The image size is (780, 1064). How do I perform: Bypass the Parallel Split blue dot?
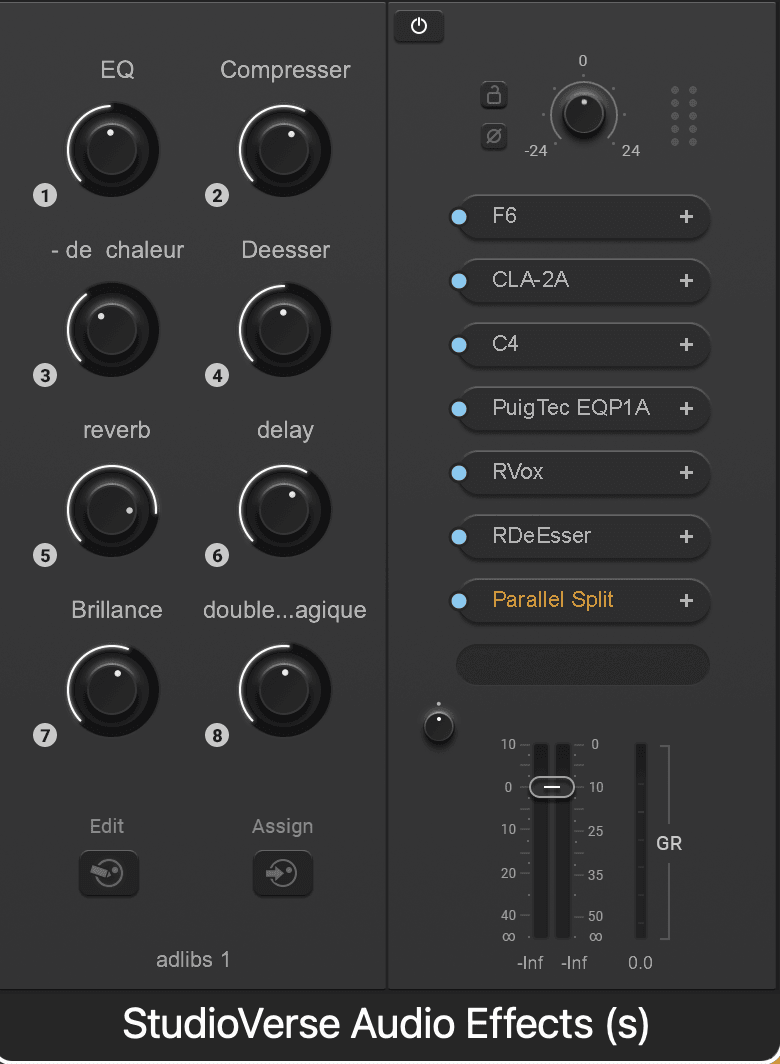pos(459,601)
